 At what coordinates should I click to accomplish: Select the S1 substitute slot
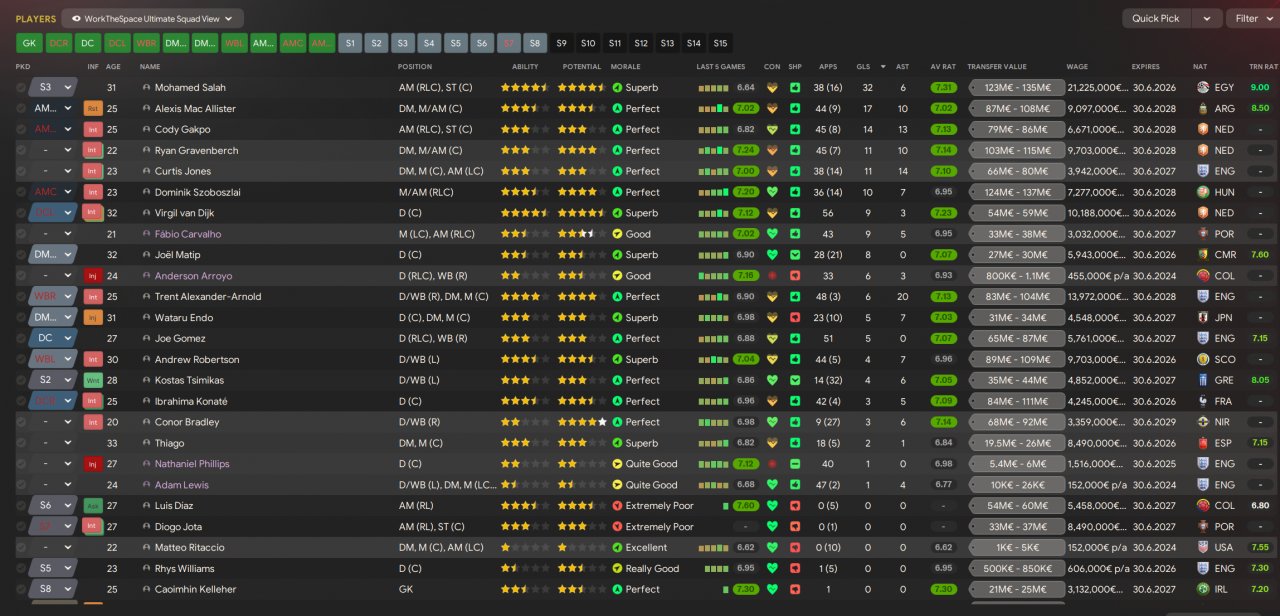(x=350, y=43)
